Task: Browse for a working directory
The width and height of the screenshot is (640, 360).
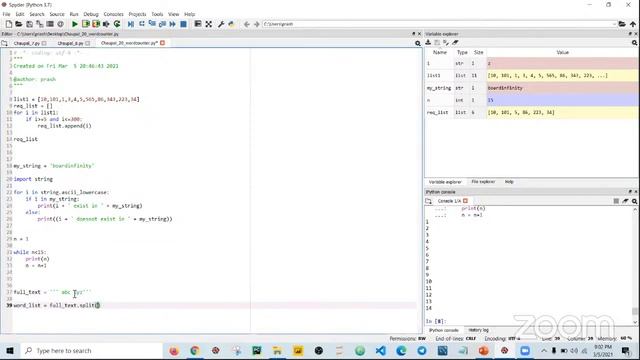Action: (622, 24)
